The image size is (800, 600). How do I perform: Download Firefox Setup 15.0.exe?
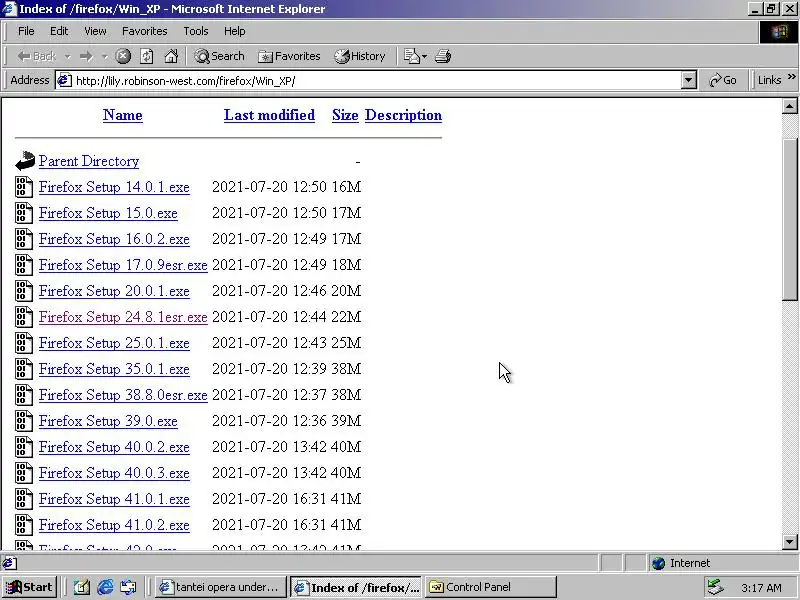click(x=108, y=213)
